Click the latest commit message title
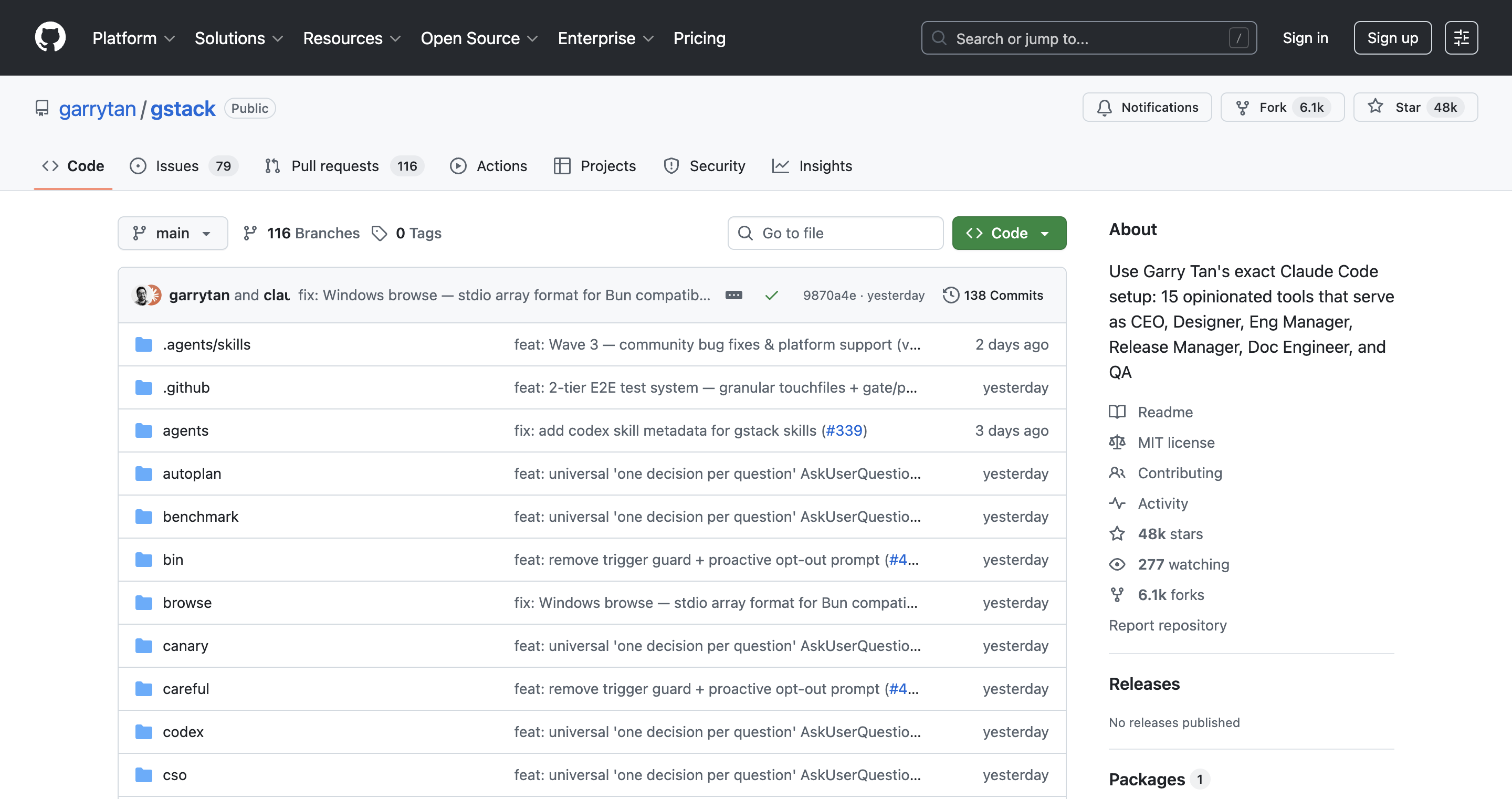Viewport: 1512px width, 799px height. 504,296
